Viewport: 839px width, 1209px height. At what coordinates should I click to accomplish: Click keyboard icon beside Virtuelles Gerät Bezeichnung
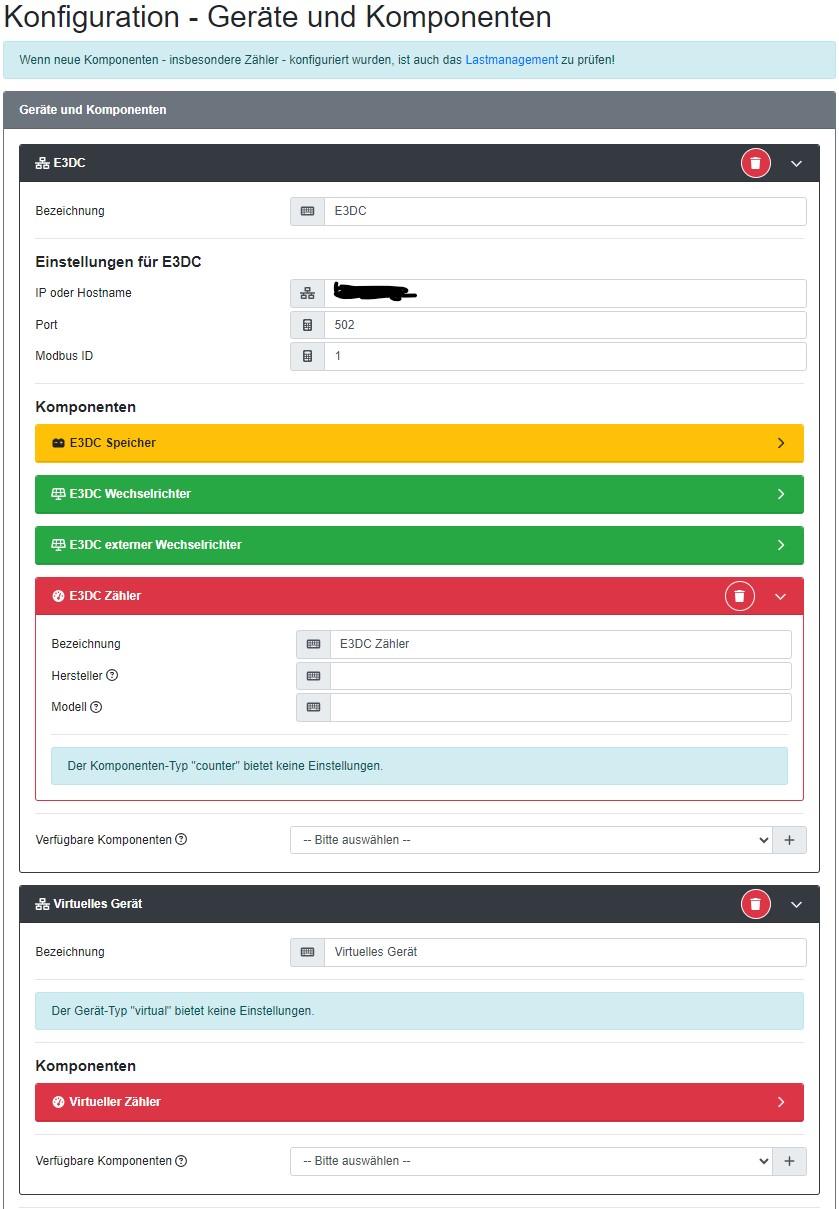click(307, 952)
